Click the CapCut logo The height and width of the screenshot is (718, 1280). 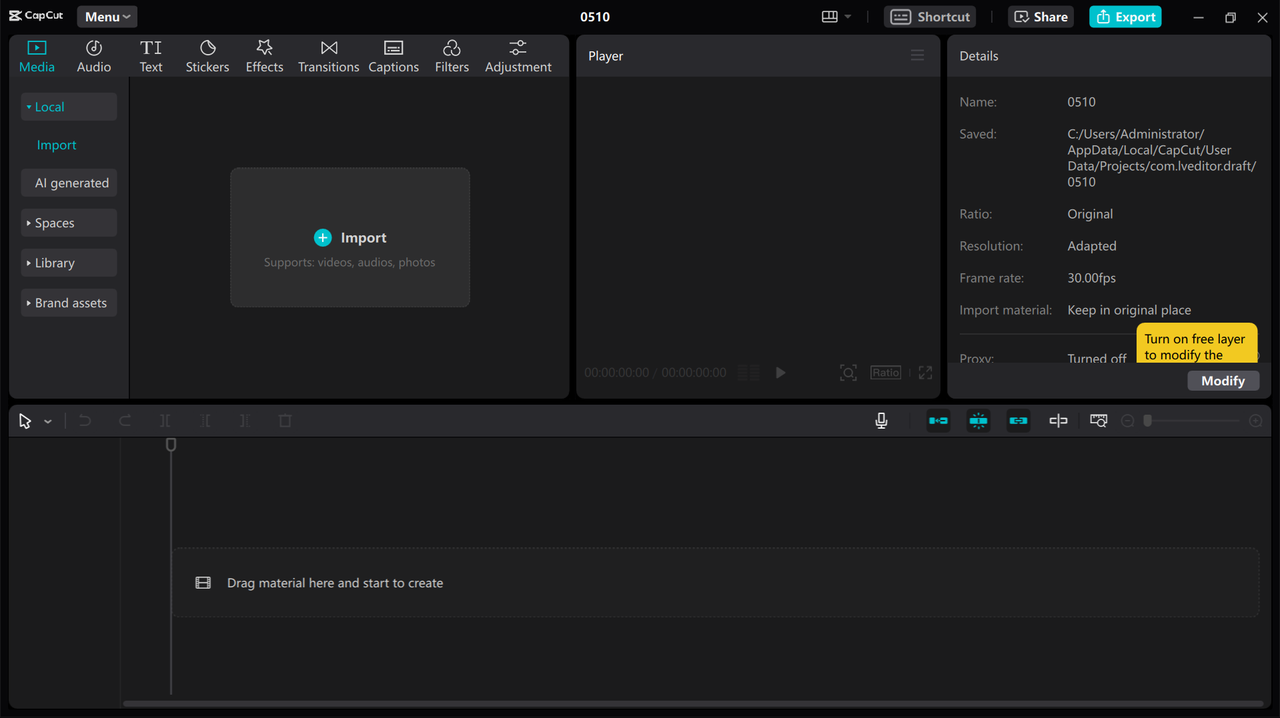pos(36,16)
